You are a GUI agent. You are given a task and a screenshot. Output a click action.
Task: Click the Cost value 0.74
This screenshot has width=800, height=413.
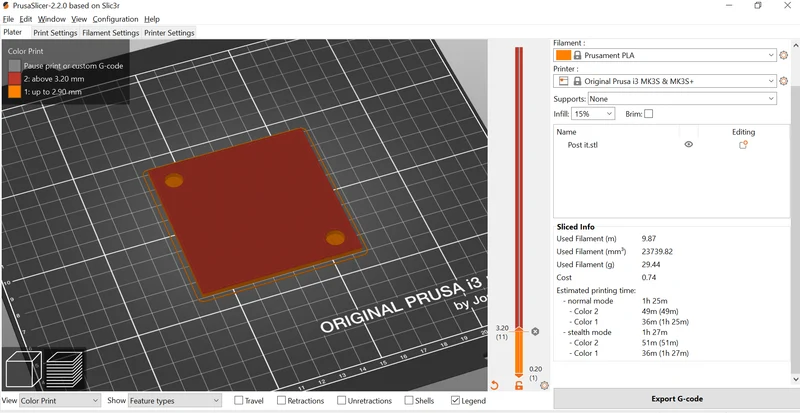coord(648,278)
